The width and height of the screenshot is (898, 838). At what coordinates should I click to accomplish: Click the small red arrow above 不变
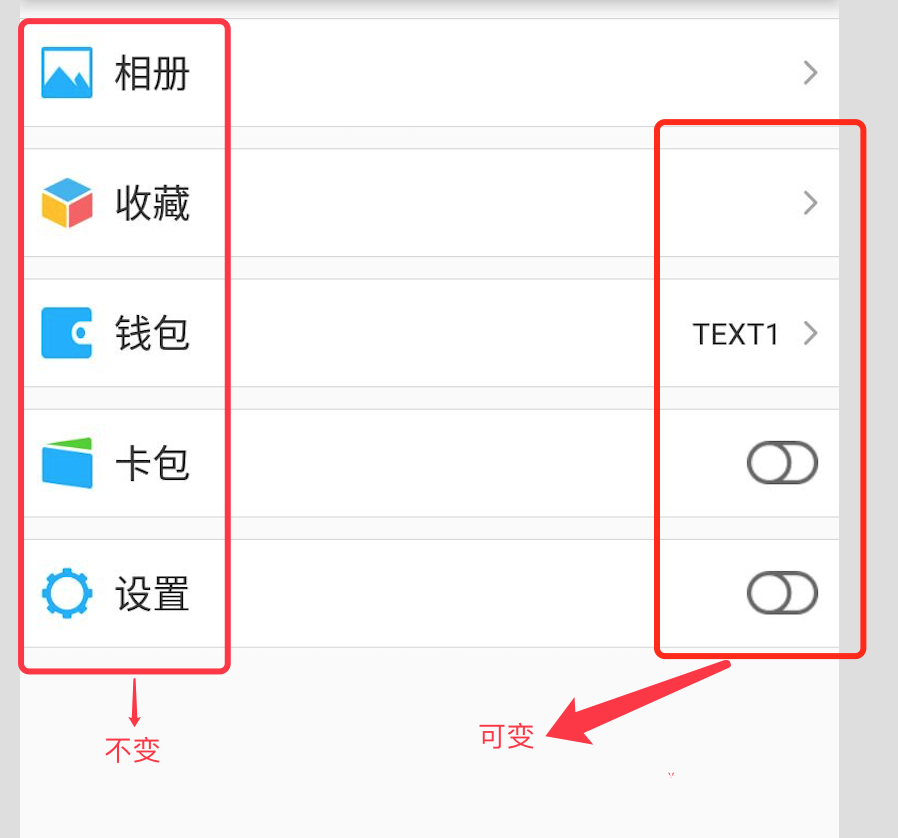point(135,702)
